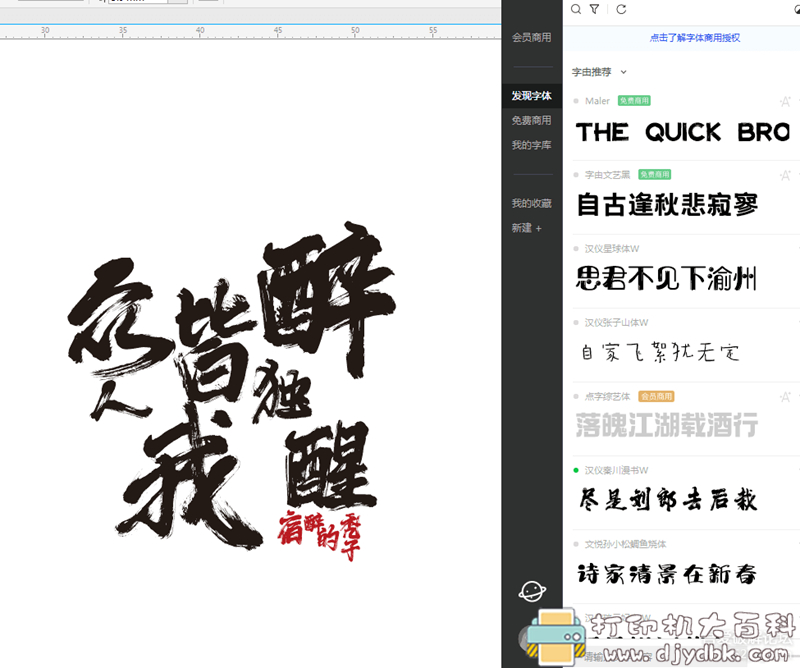The height and width of the screenshot is (668, 800).
Task: Select the 尽是刘郎去后栽 font preview
Action: point(667,500)
